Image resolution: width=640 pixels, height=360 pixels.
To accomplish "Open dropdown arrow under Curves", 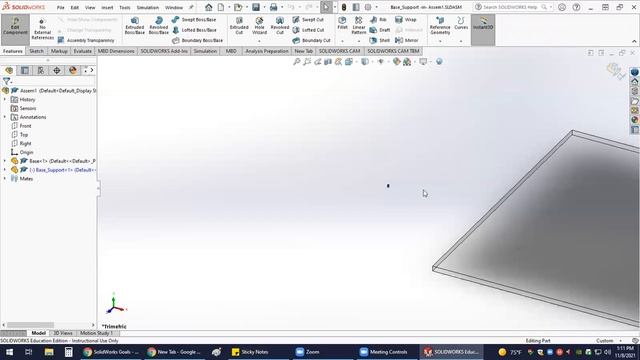I will [461, 41].
